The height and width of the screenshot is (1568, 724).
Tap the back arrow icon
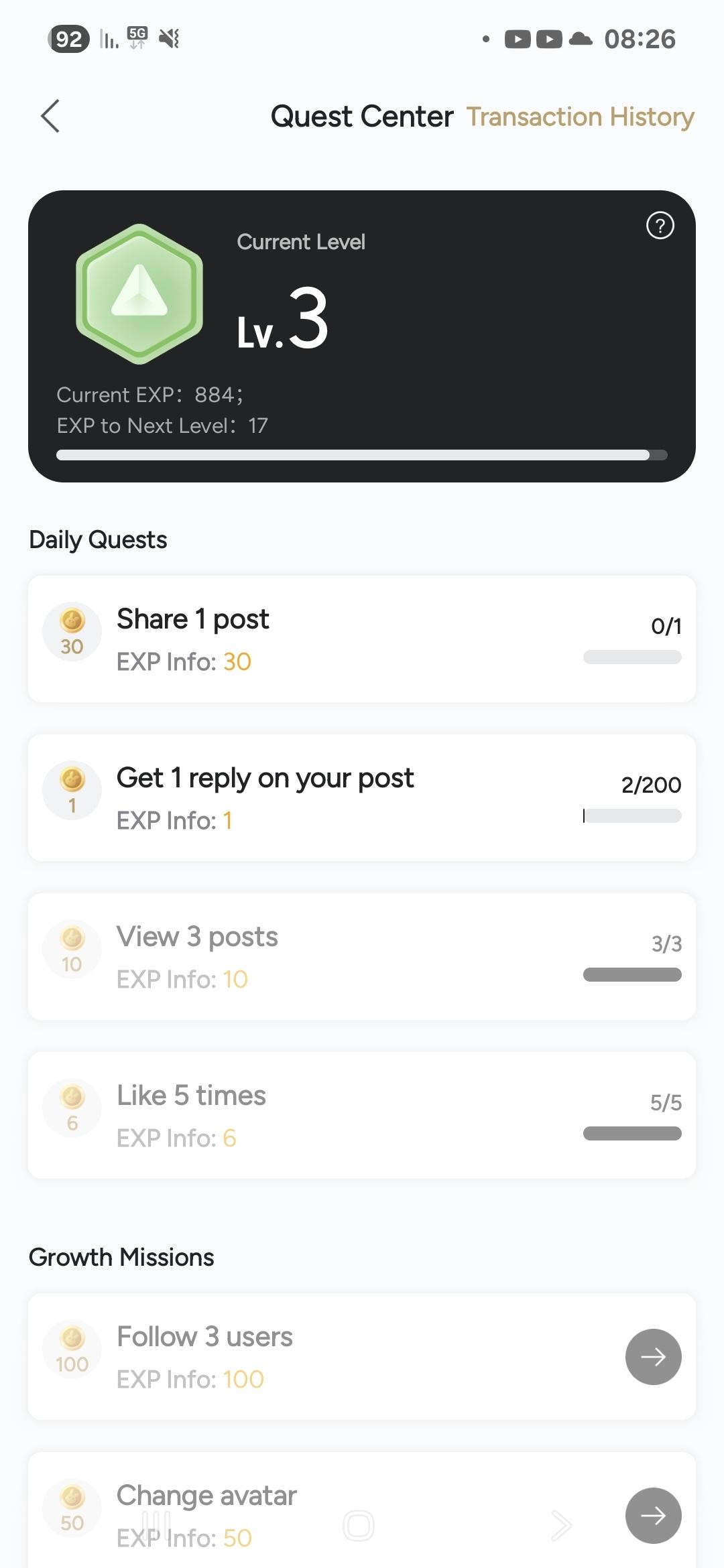point(50,117)
